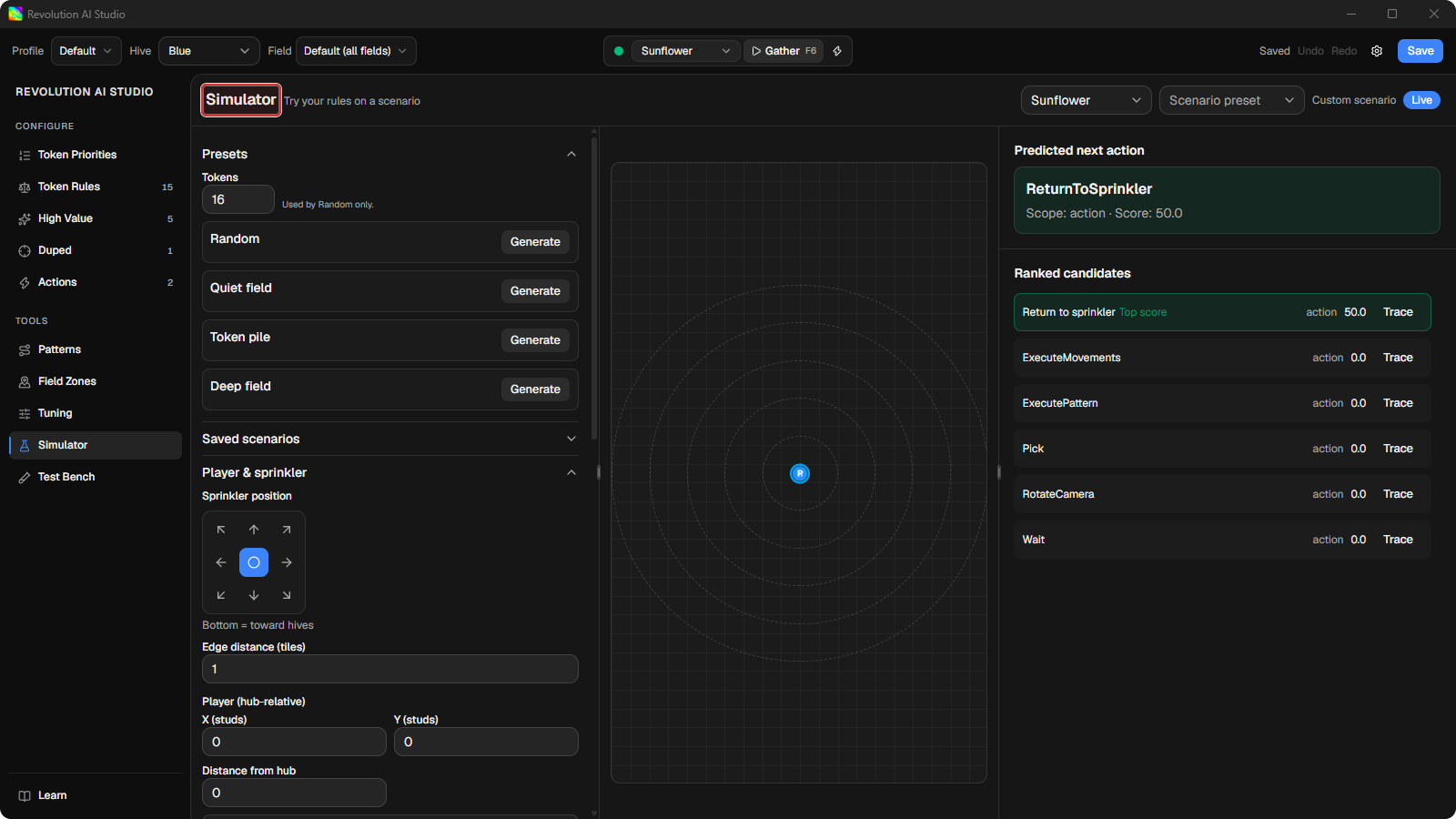Open the Hive Blue dropdown
The height and width of the screenshot is (819, 1456).
(x=209, y=51)
